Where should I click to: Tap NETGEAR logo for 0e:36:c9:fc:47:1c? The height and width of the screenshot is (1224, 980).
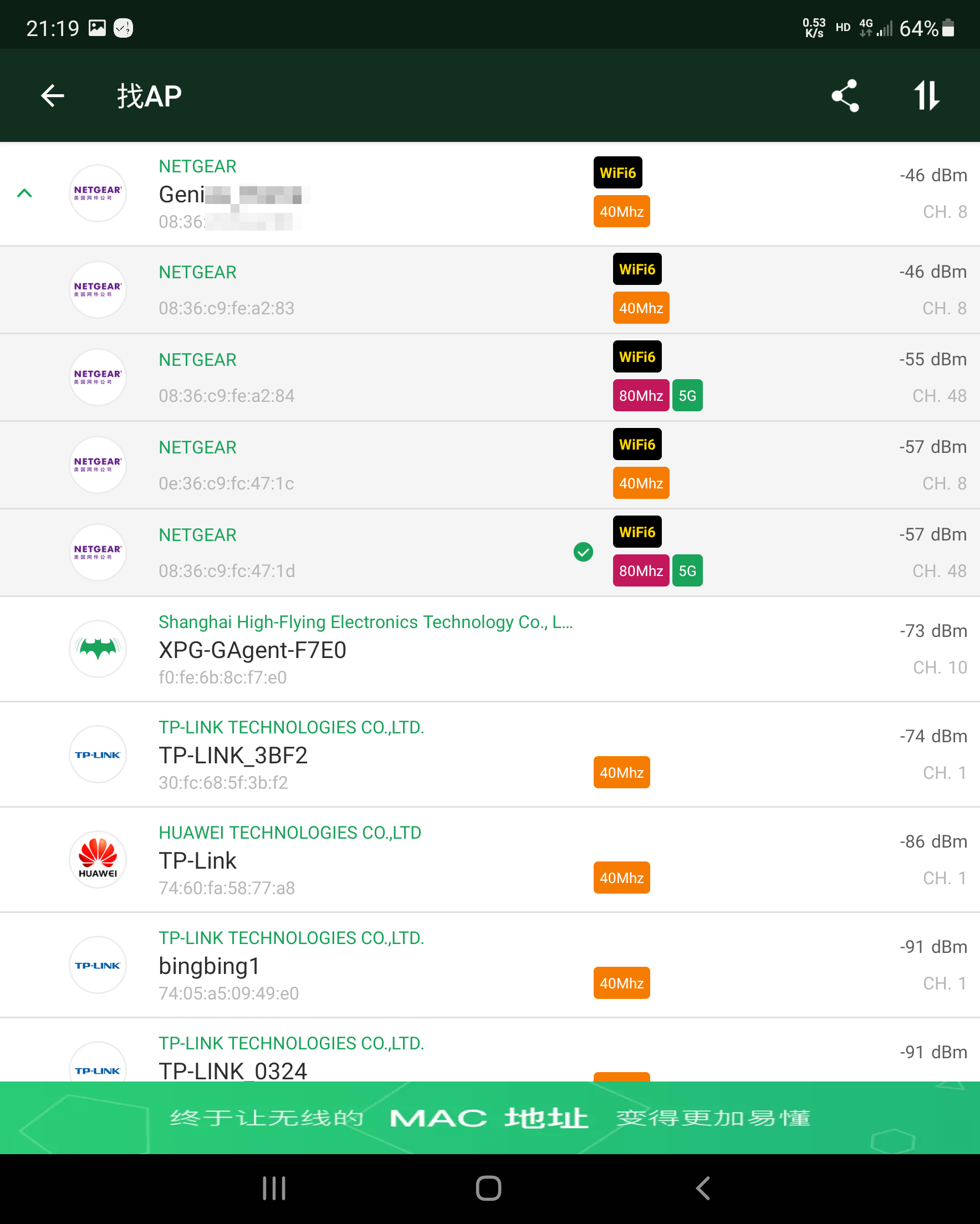[98, 465]
